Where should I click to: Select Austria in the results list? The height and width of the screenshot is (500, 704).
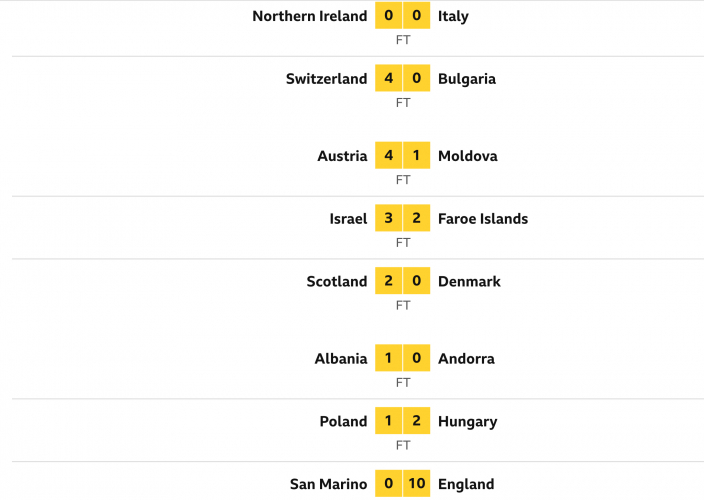[342, 156]
